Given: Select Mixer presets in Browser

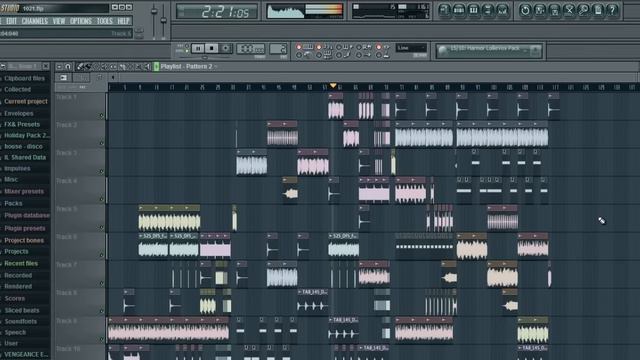Looking at the screenshot, I should coord(24,191).
